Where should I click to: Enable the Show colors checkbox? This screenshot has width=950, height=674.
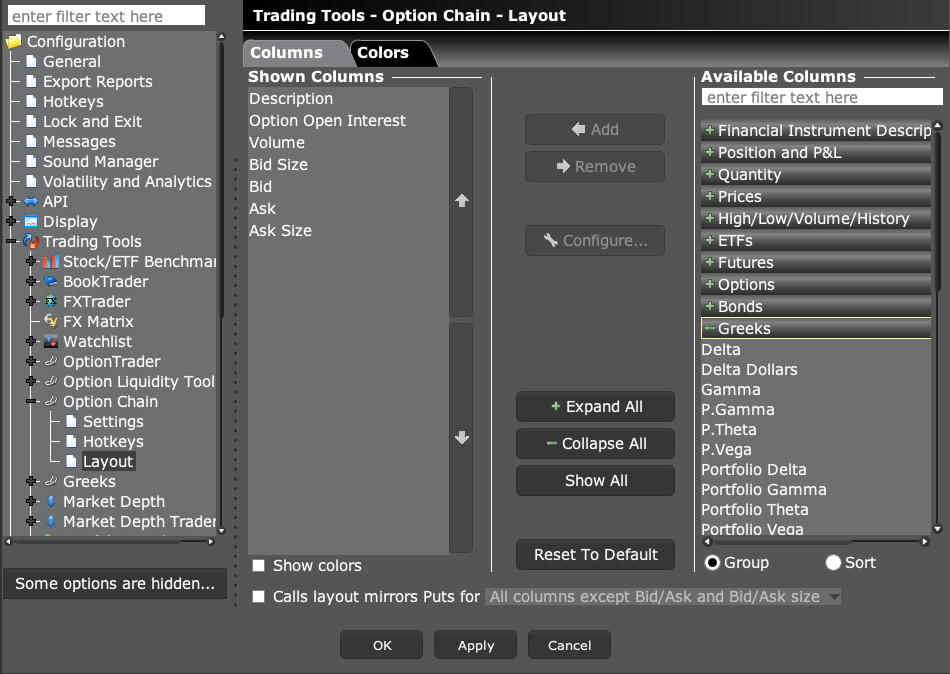[x=259, y=566]
